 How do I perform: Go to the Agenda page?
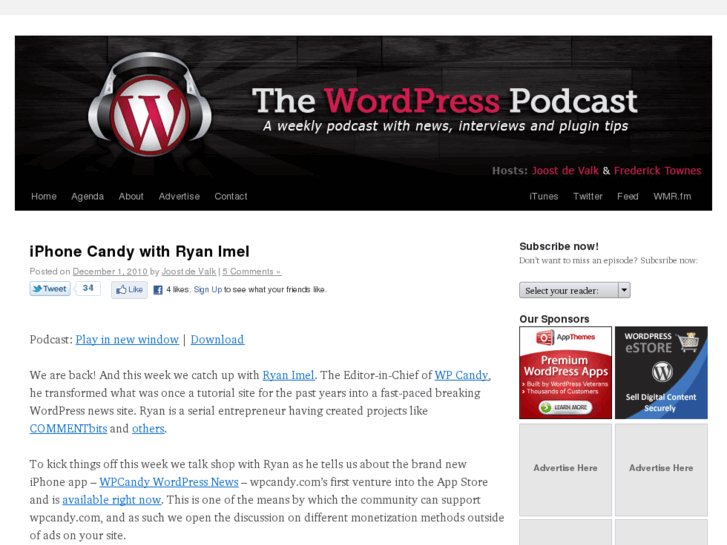(x=87, y=196)
